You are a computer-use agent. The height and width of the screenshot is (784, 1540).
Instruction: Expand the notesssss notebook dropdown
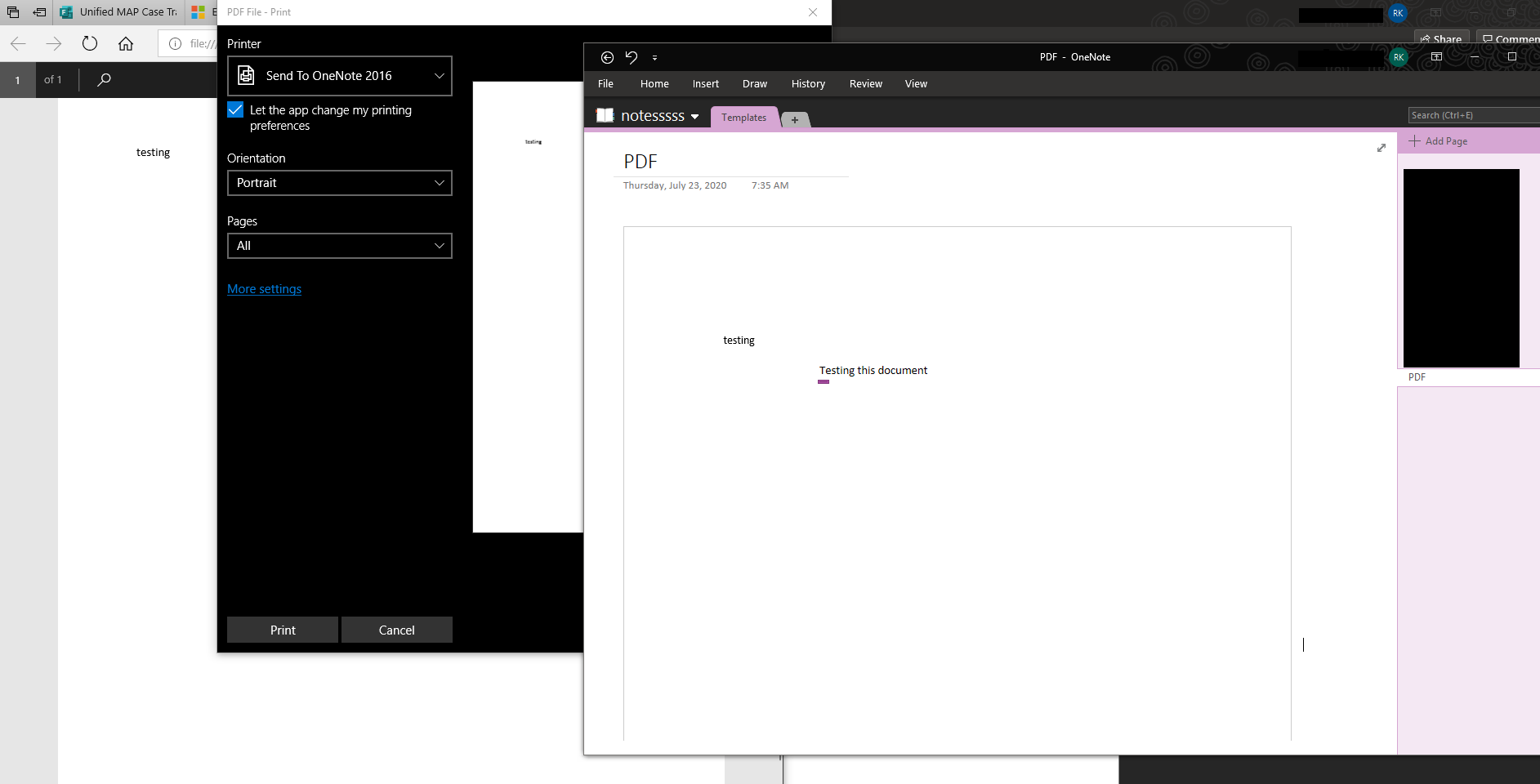click(695, 117)
